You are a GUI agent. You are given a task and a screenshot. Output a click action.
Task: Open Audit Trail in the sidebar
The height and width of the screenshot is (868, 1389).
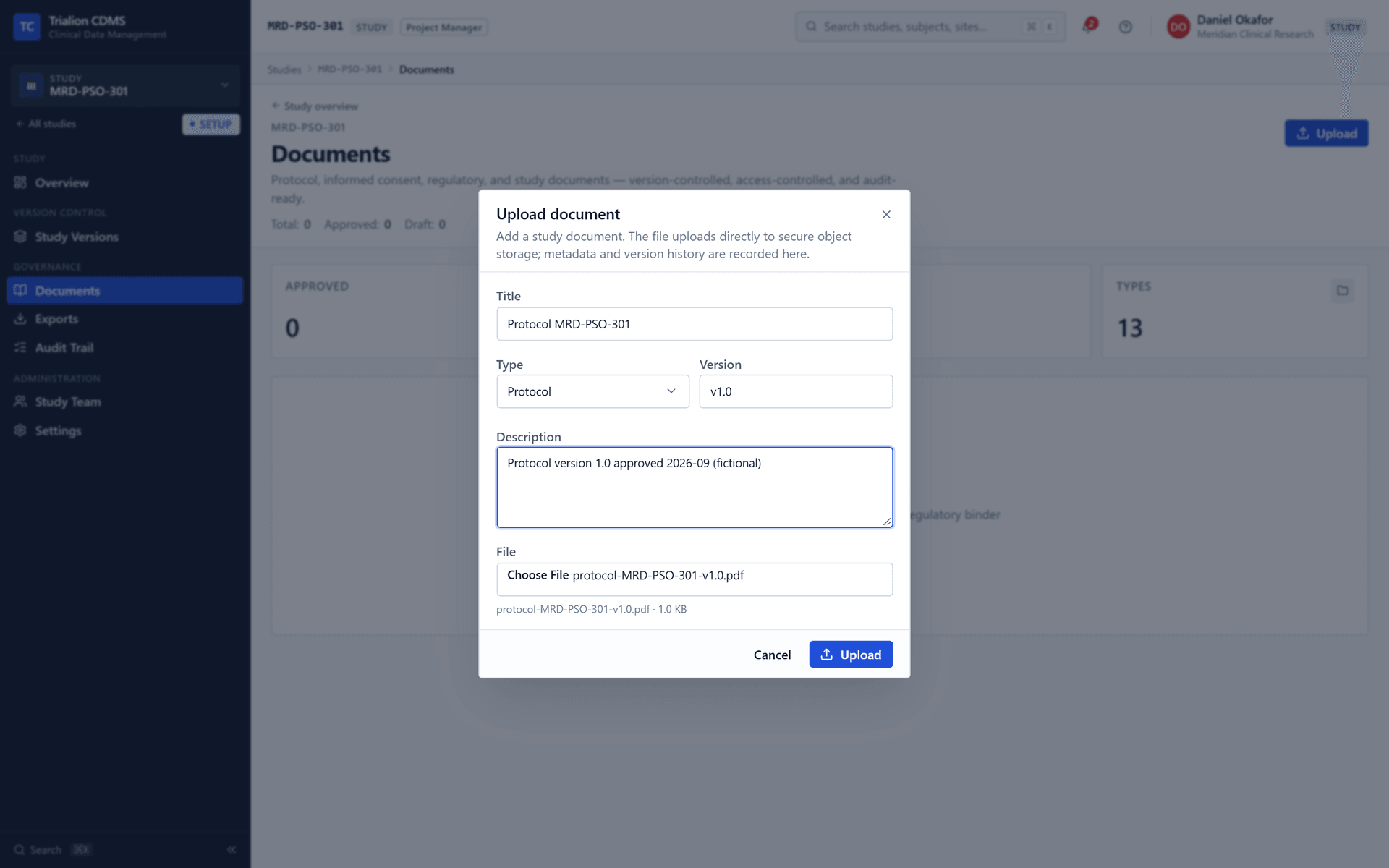coord(124,348)
